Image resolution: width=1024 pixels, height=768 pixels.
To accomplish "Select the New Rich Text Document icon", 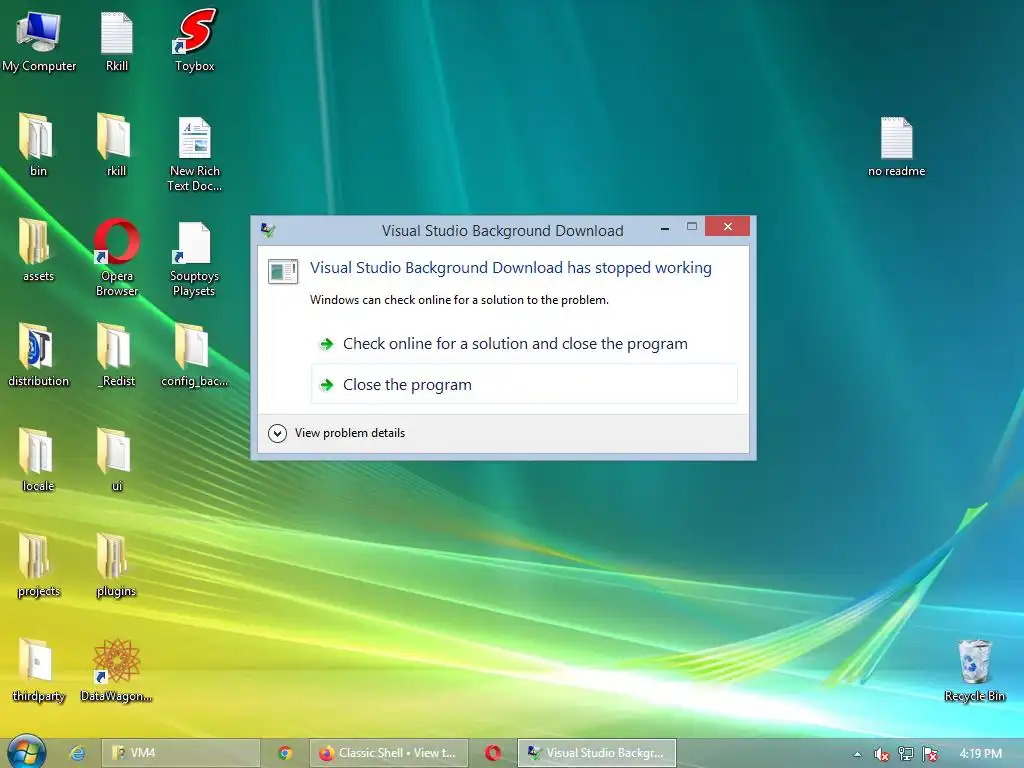I will click(x=195, y=154).
